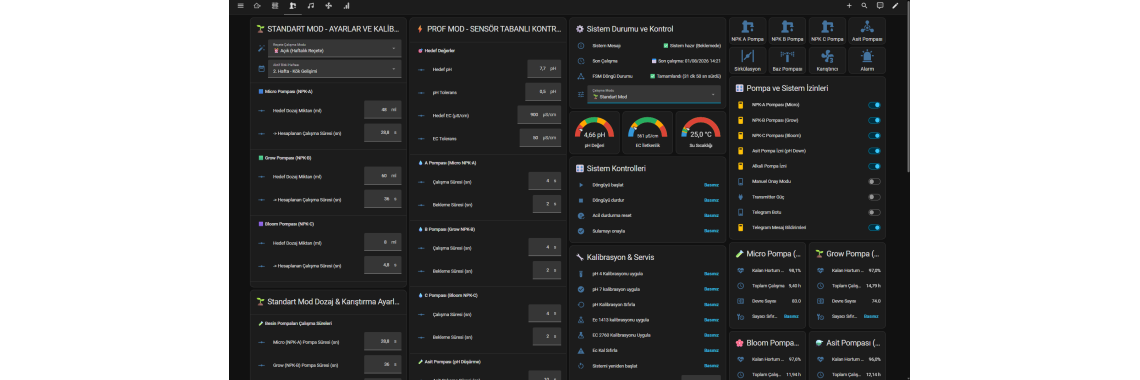Open the pH Değeri gauge card
The height and width of the screenshot is (380, 1140).
click(594, 132)
